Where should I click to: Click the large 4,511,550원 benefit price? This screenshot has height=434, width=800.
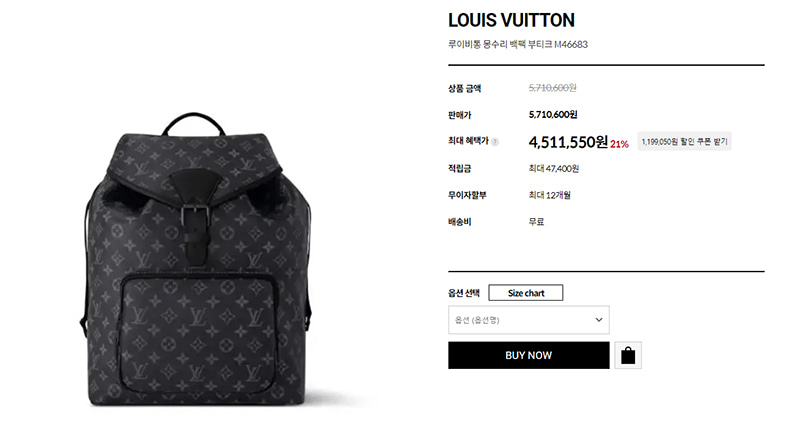click(568, 142)
